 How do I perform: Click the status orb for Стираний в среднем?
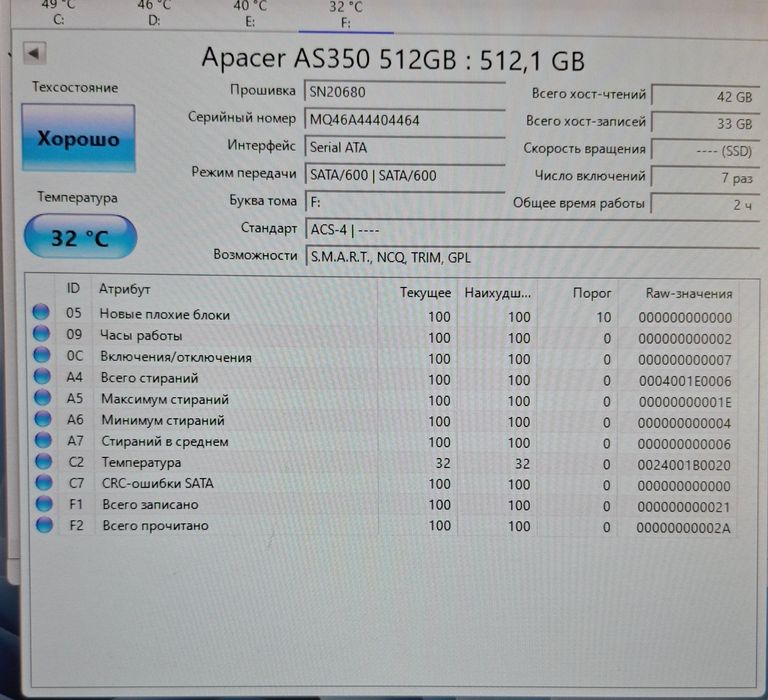point(43,439)
